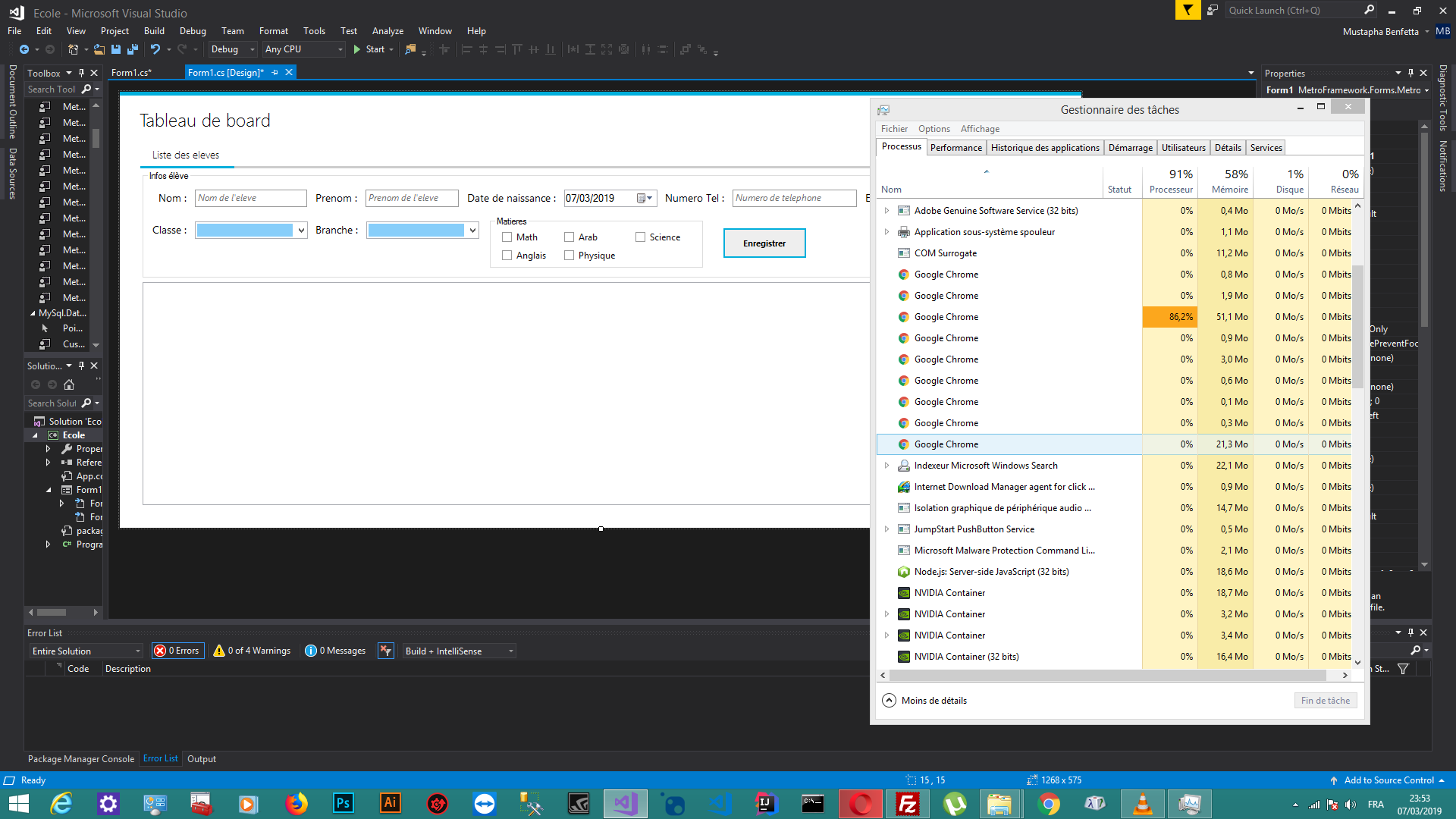This screenshot has height=819, width=1456.
Task: Open Photoshop from the taskbar
Action: [343, 803]
